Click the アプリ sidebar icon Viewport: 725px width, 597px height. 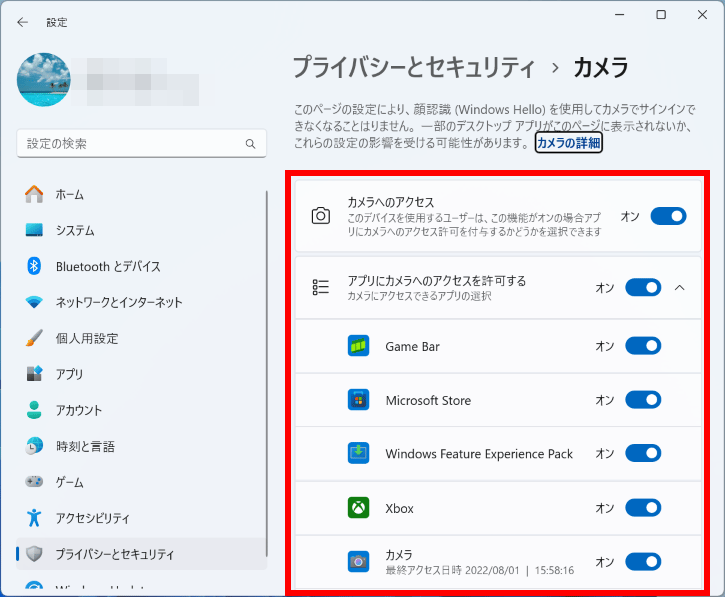click(x=34, y=374)
